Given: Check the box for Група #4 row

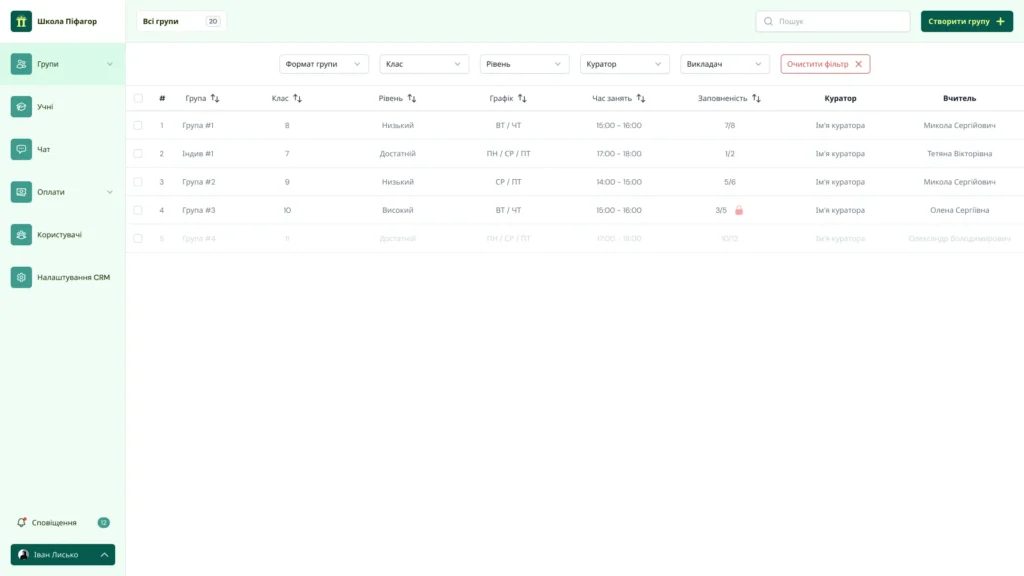Looking at the screenshot, I should click(x=138, y=238).
